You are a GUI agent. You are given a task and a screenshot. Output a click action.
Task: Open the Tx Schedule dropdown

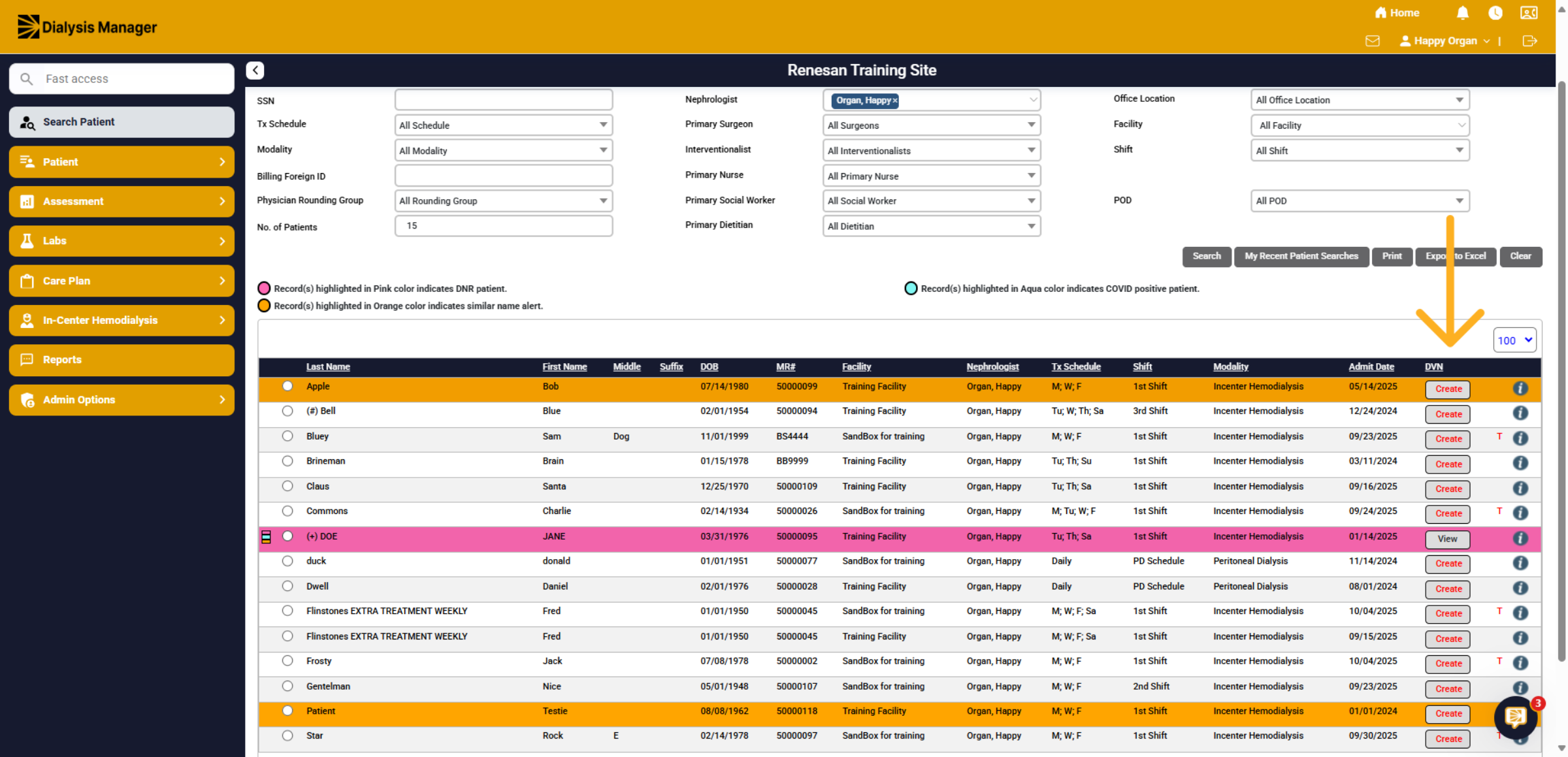(504, 125)
